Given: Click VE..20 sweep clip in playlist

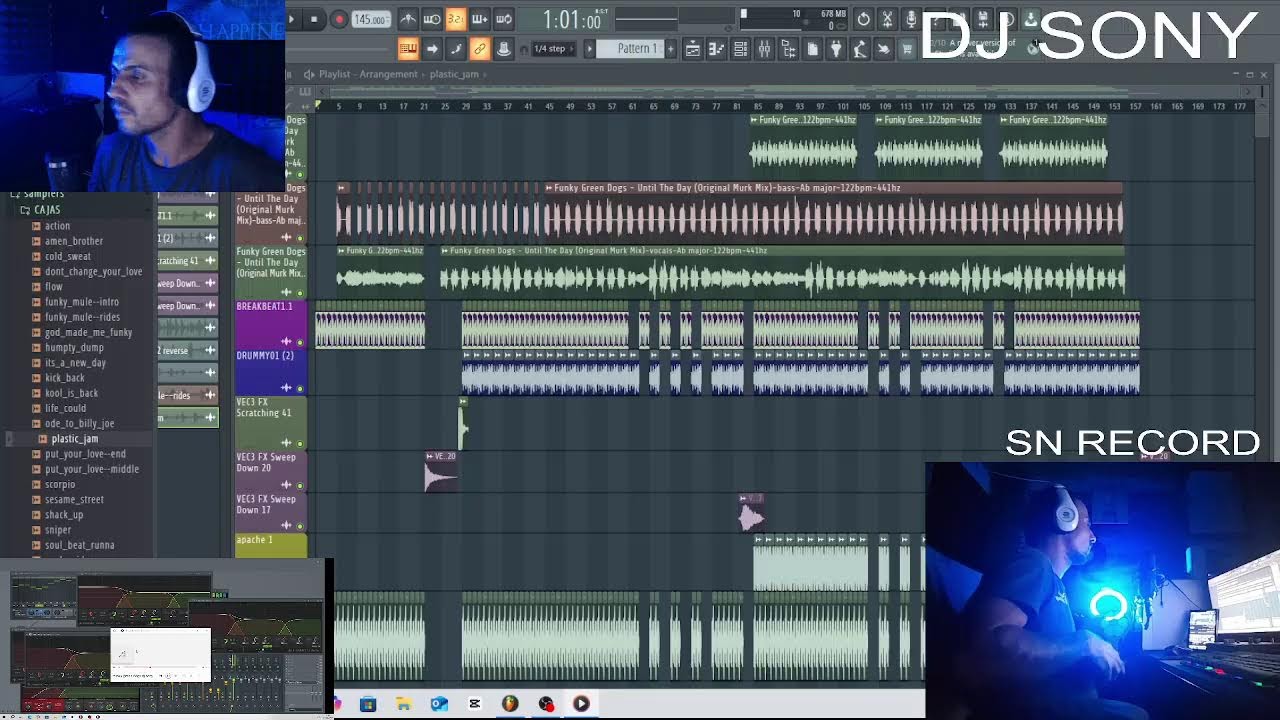Looking at the screenshot, I should pyautogui.click(x=441, y=471).
